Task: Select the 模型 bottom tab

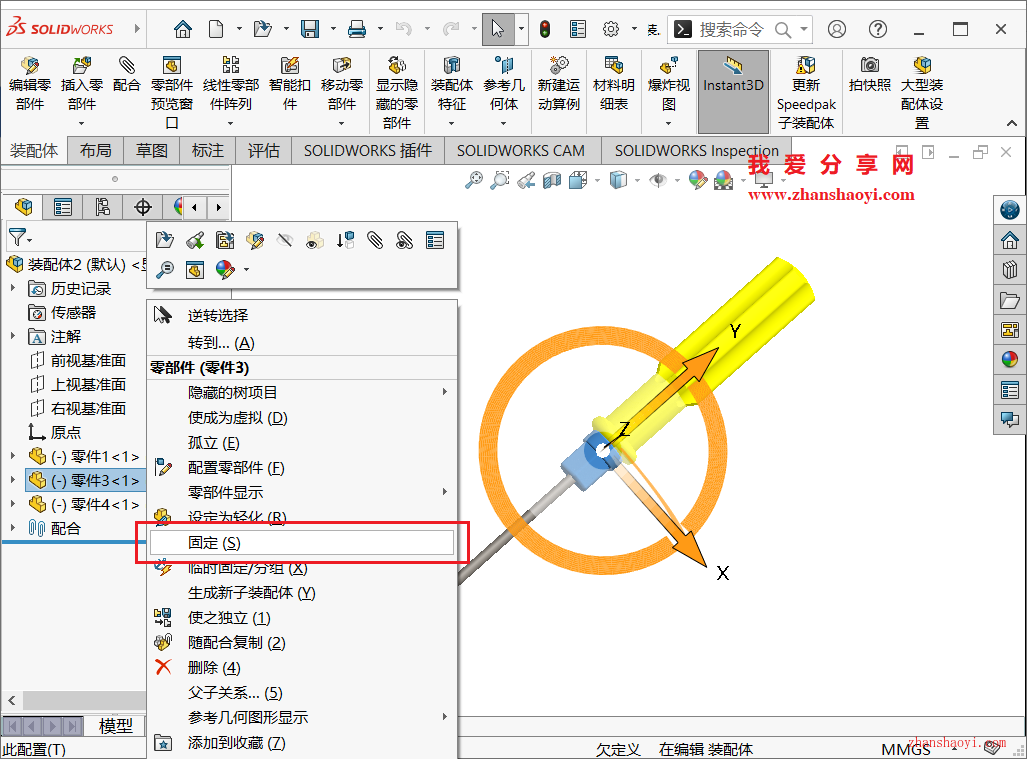Action: [115, 726]
